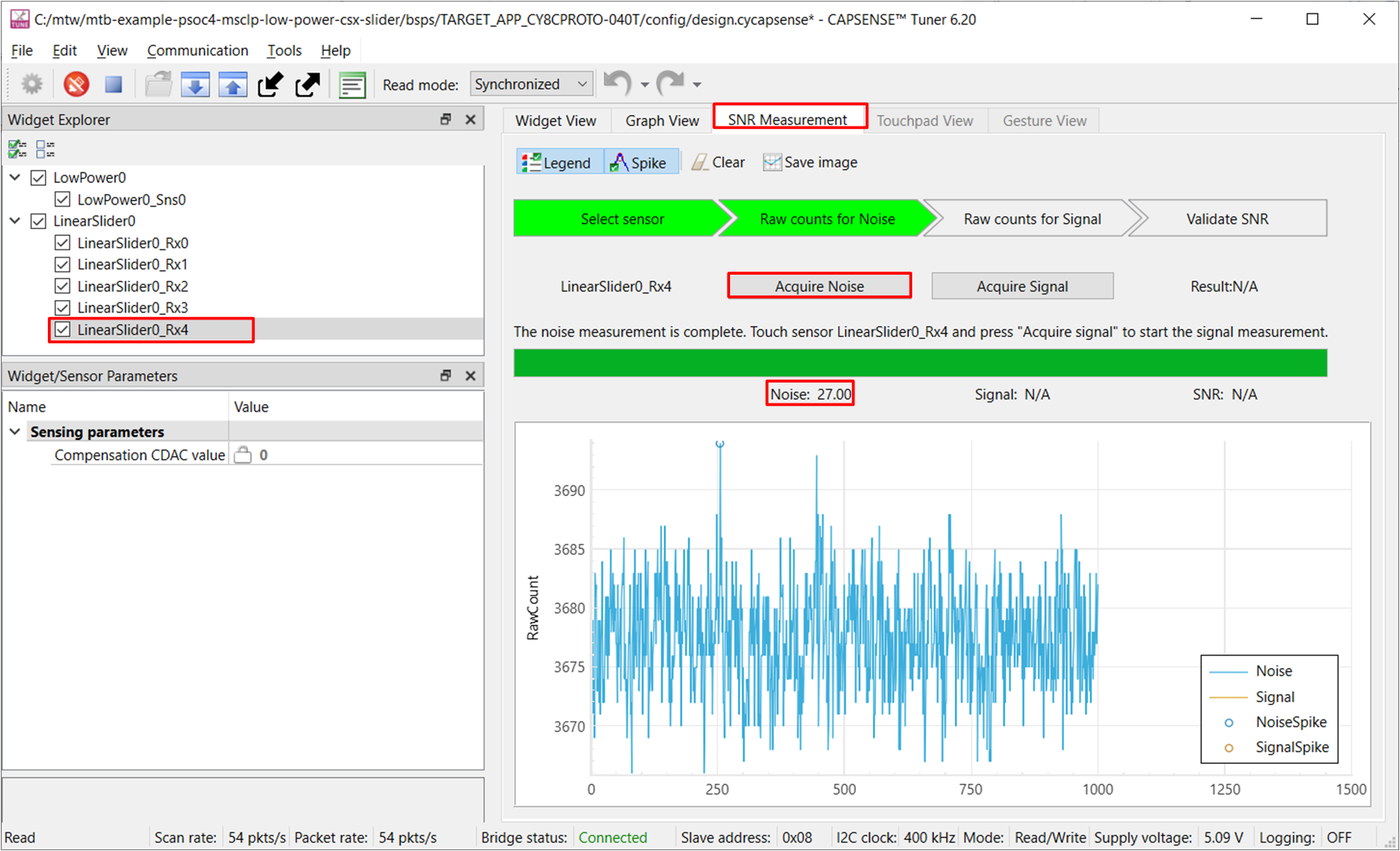The image size is (1400, 851).
Task: Save image of the graph
Action: click(x=810, y=162)
